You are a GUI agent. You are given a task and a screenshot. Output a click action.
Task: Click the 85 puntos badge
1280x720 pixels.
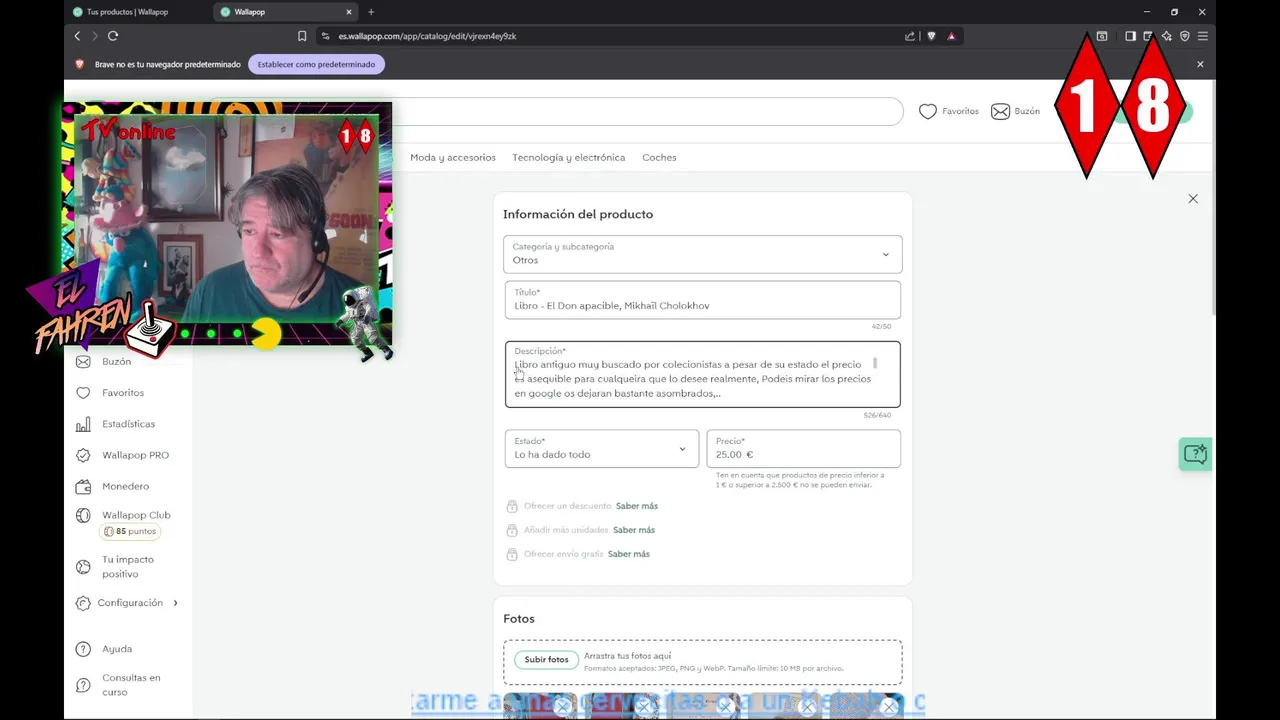[130, 532]
